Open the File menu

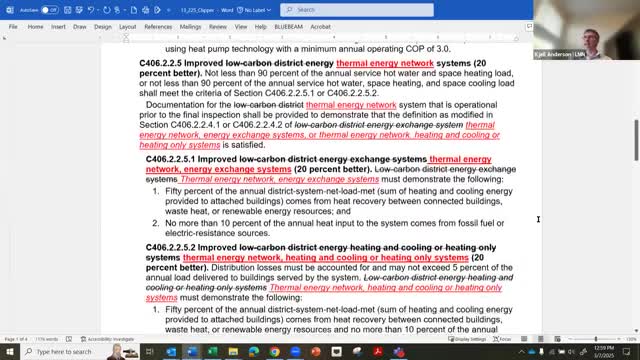(13, 27)
